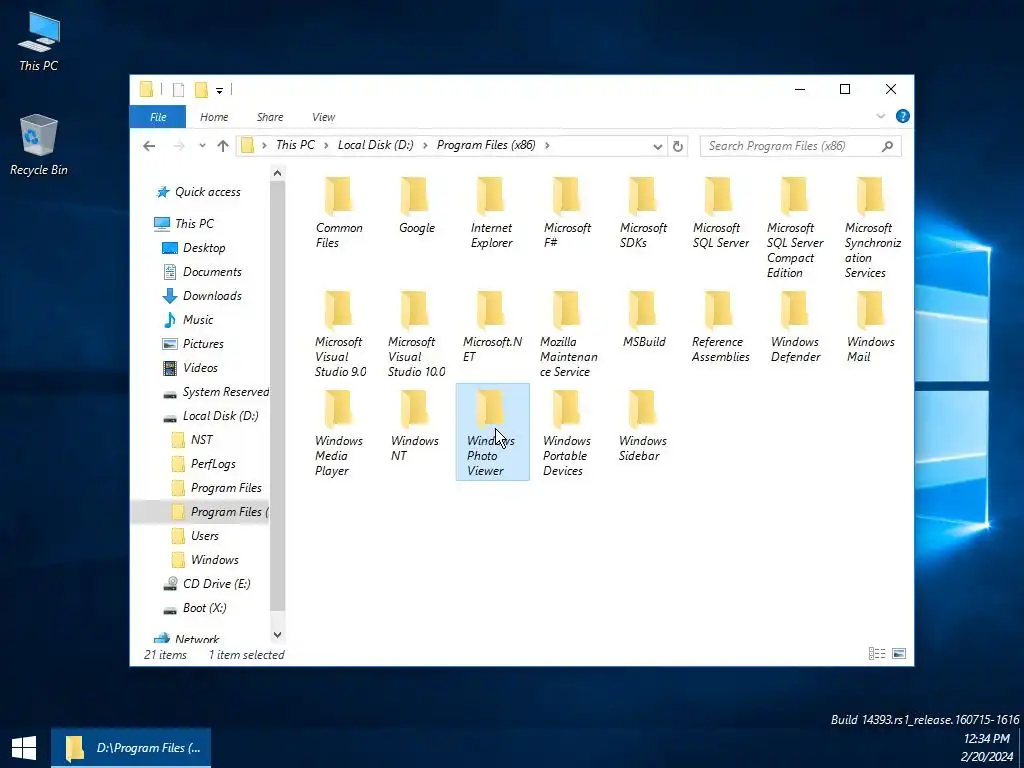Click This PC in the address bar
The width and height of the screenshot is (1024, 768).
click(x=295, y=145)
